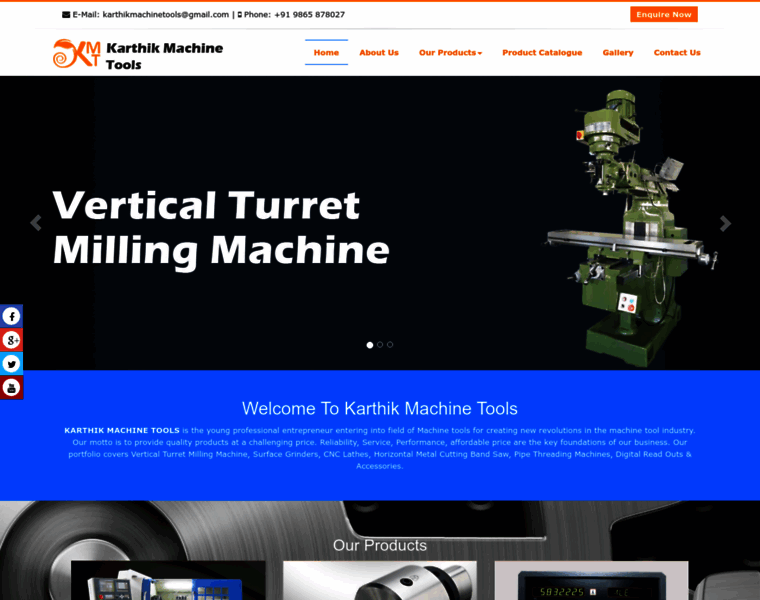
Task: Open the Gallery page
Action: point(618,52)
